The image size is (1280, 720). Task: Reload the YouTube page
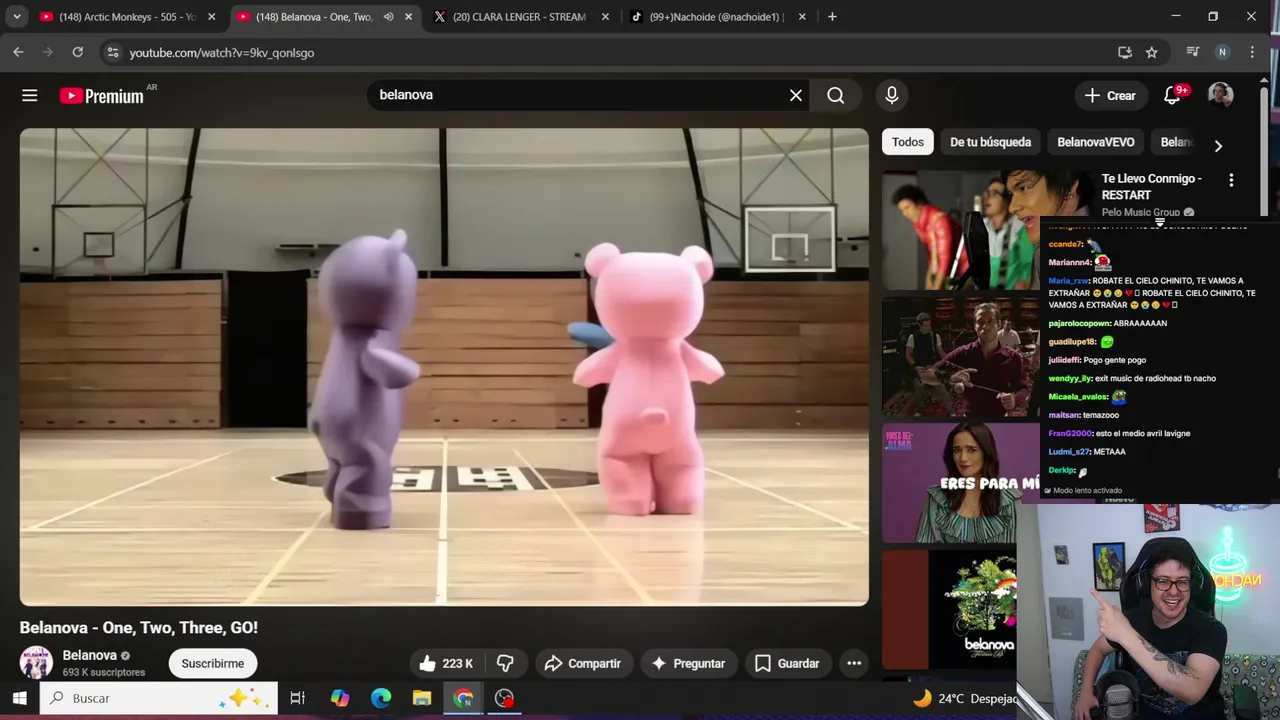tap(78, 52)
